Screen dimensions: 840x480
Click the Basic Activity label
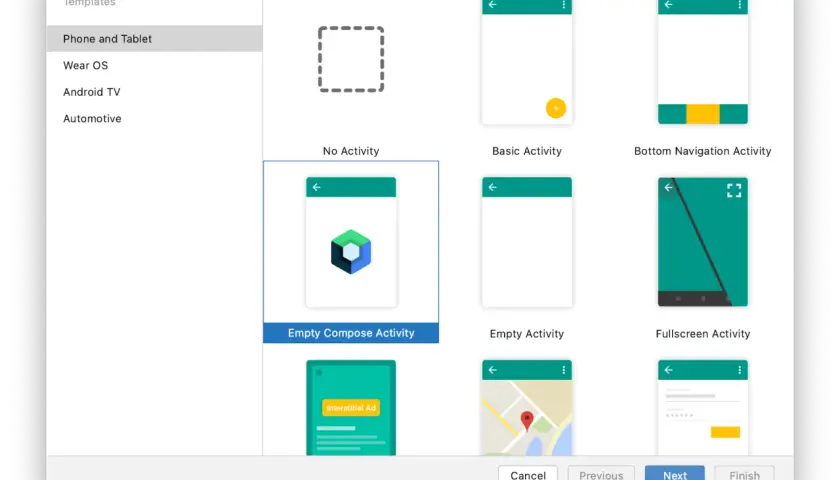[x=527, y=151]
